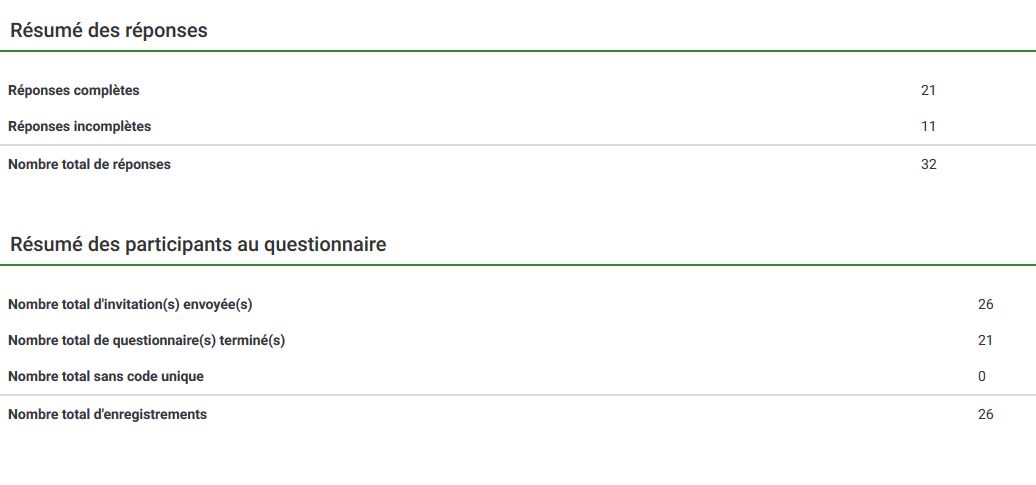Click the "Nombre total d'enregistrements" label
Screen dimensions: 1036x485
click(107, 414)
